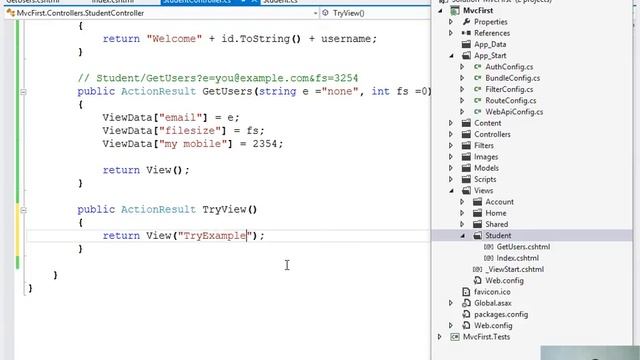
Task: Select RouteConfig.cs file
Action: pyautogui.click(x=511, y=100)
